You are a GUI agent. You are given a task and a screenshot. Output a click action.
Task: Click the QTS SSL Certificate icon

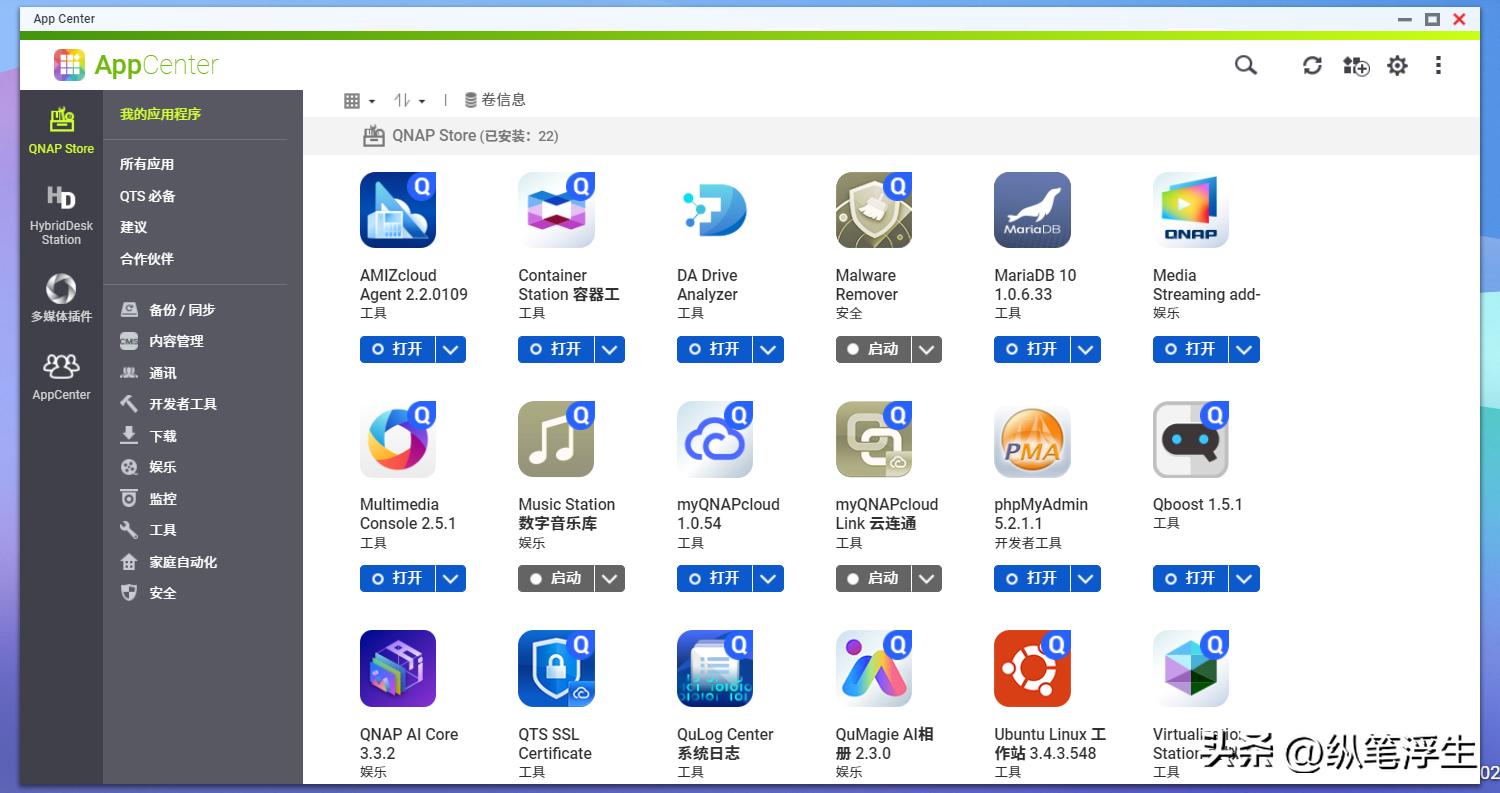(556, 668)
